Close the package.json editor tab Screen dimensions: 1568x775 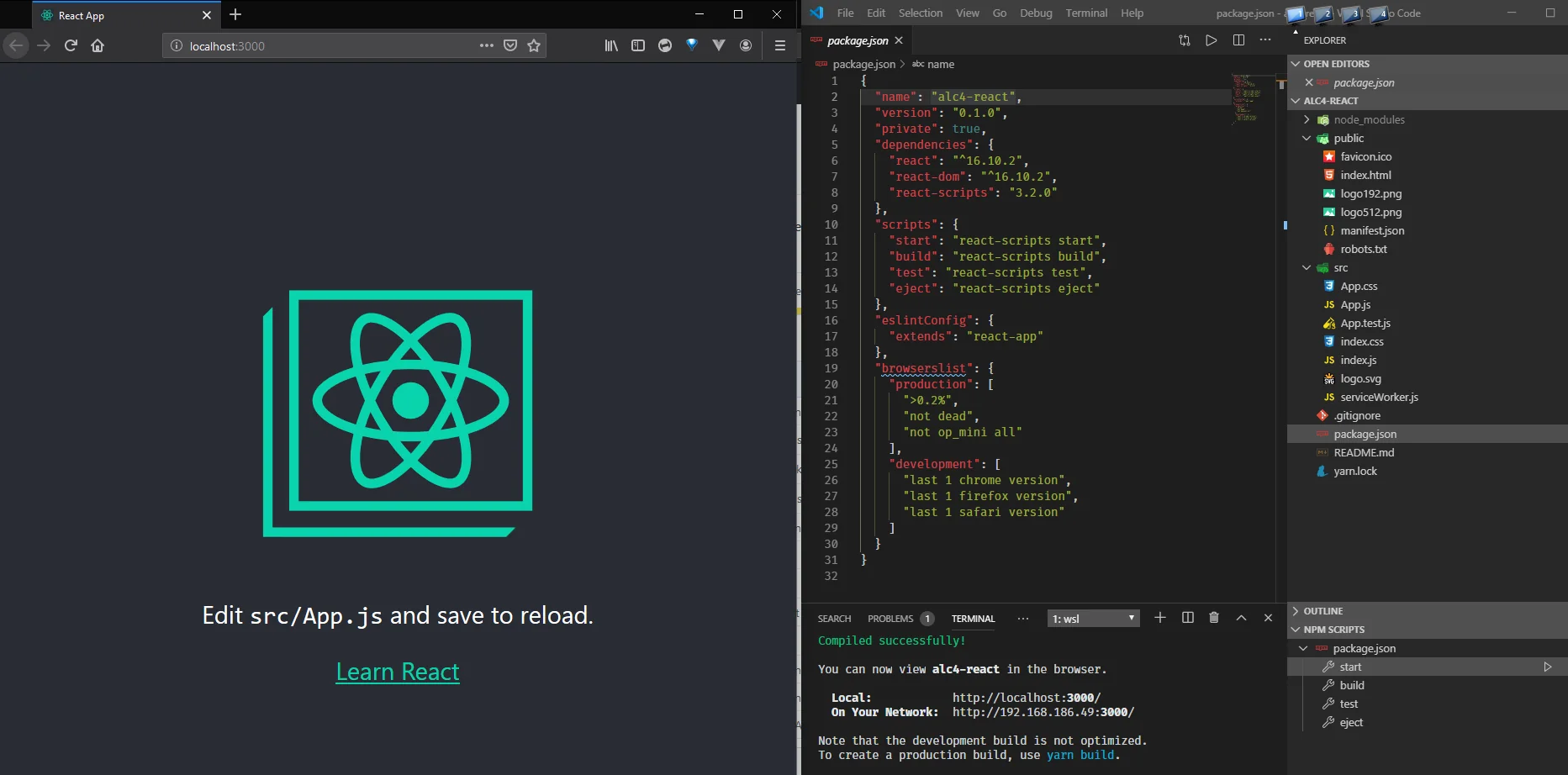(x=899, y=40)
